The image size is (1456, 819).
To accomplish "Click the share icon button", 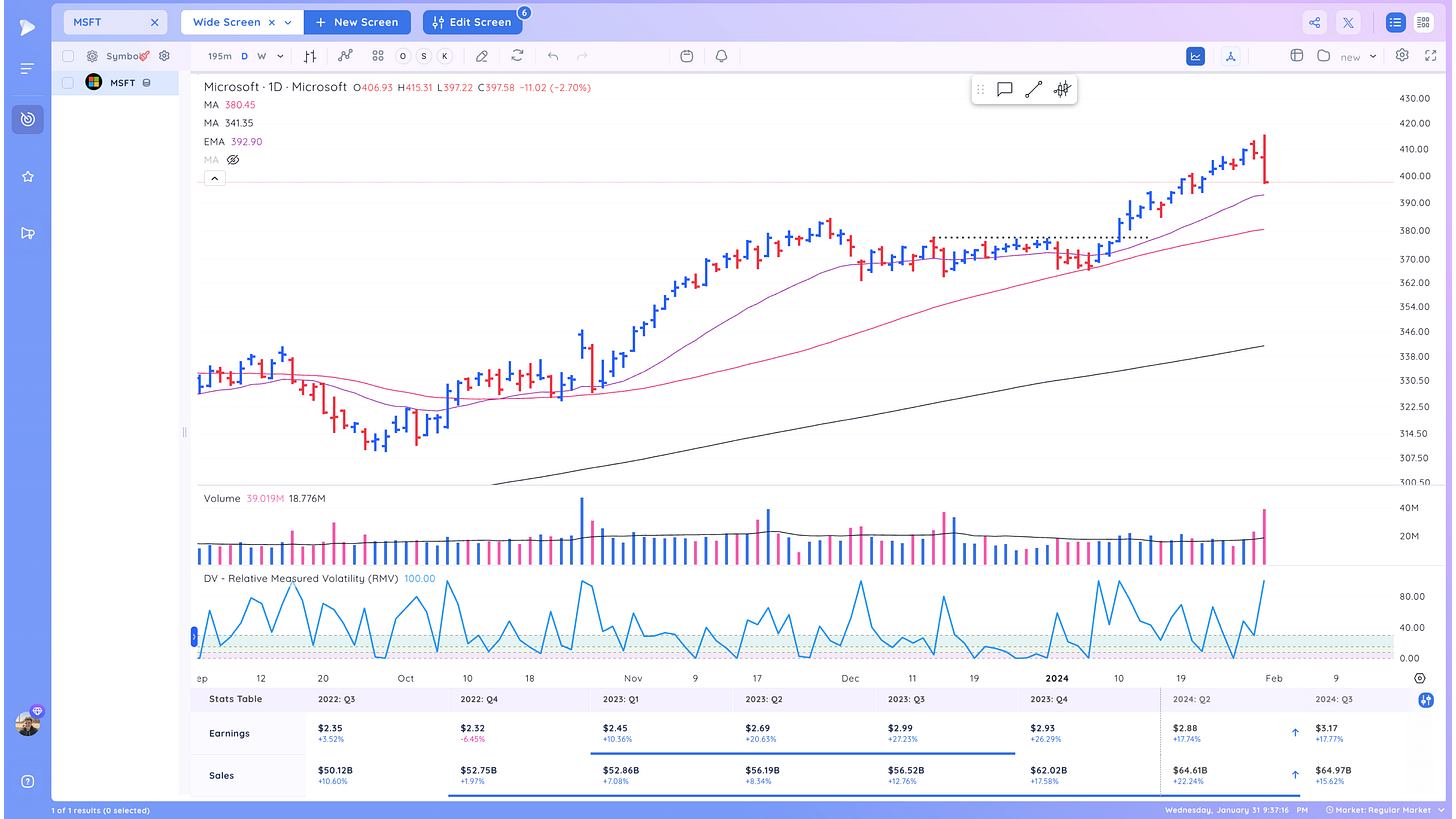I will click(x=1315, y=22).
